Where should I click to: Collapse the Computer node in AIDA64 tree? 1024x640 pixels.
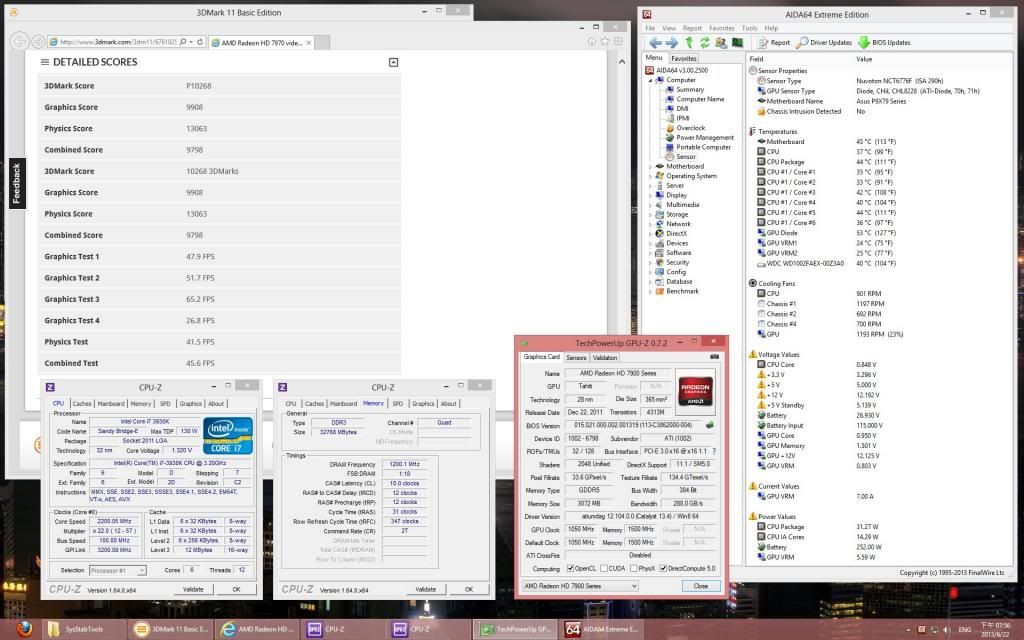point(650,80)
